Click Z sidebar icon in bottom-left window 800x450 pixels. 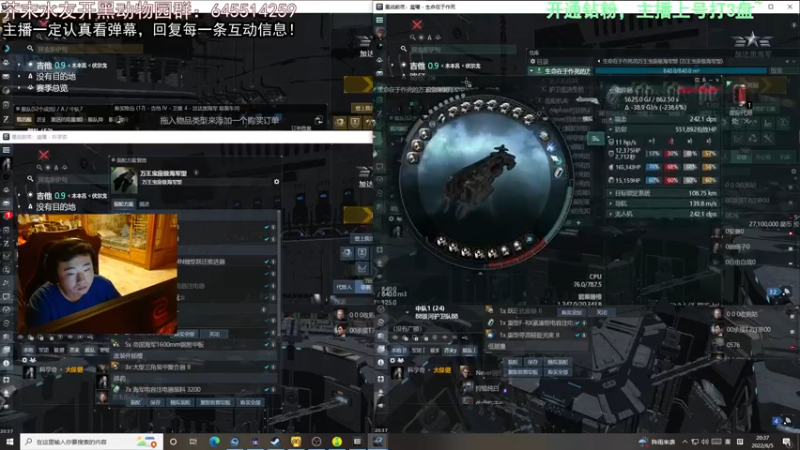[6, 243]
